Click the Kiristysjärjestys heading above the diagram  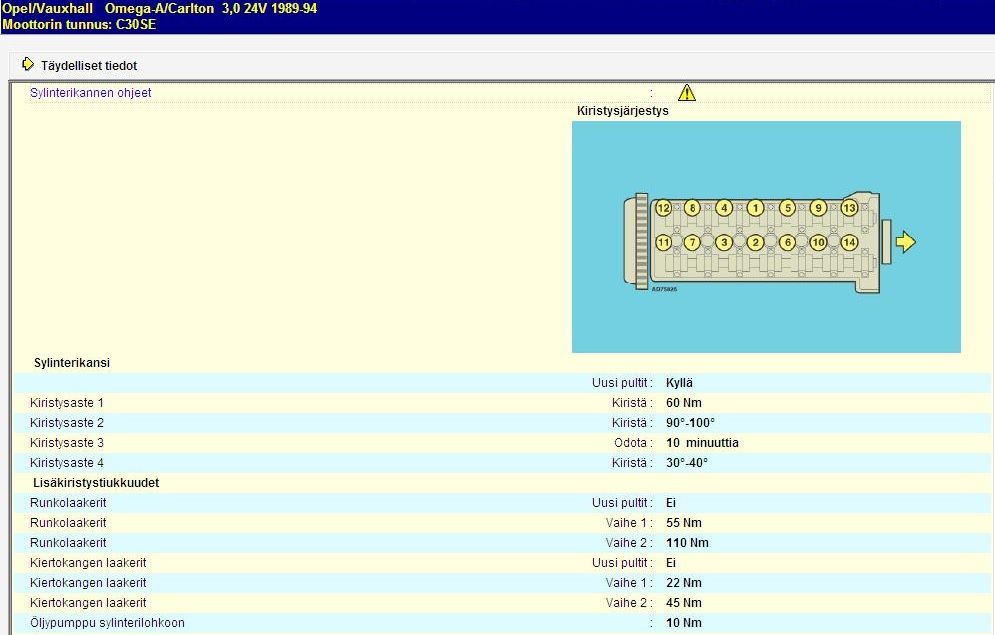[622, 111]
